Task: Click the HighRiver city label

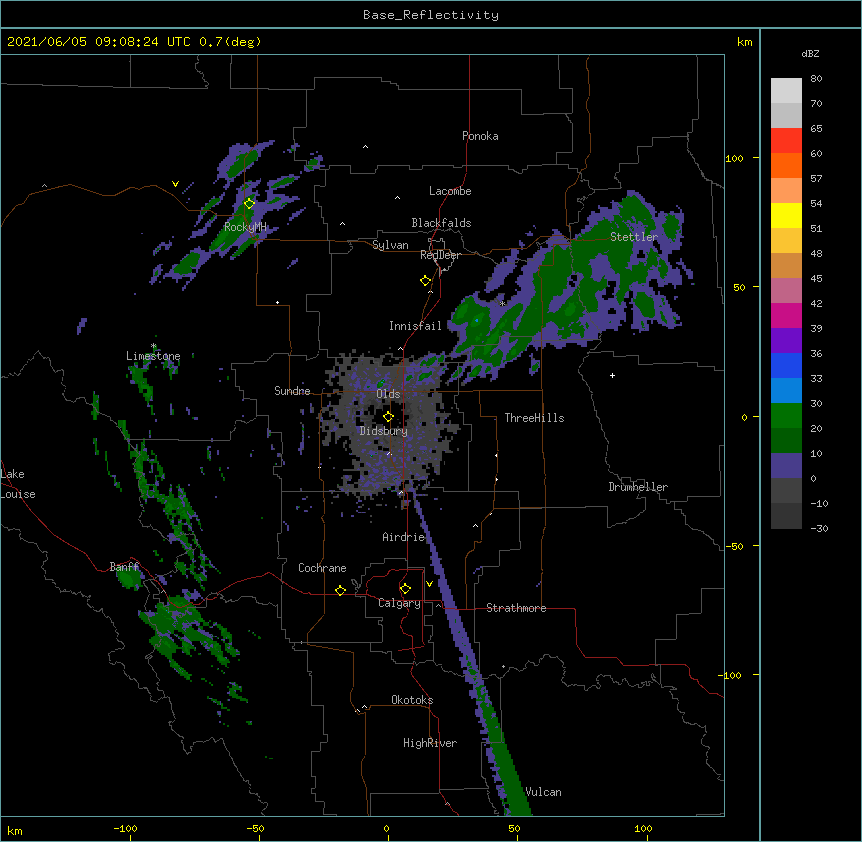Action: [430, 743]
